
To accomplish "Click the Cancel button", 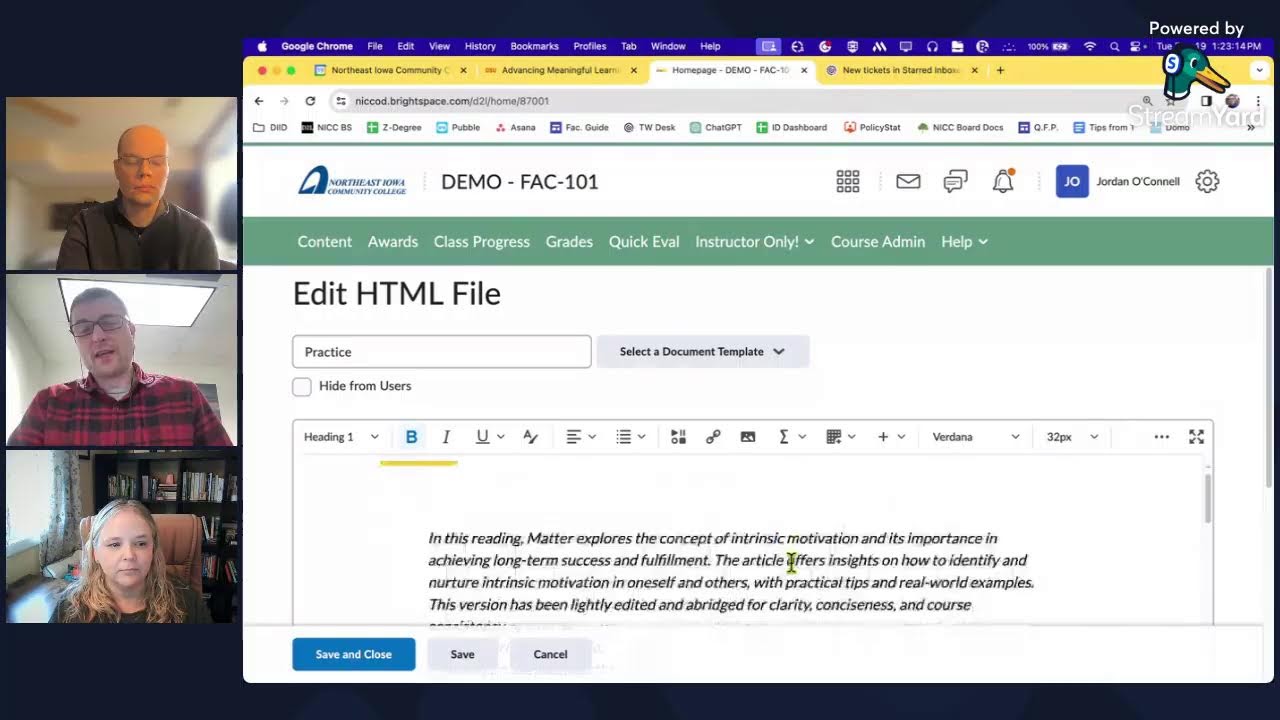I will pos(550,654).
